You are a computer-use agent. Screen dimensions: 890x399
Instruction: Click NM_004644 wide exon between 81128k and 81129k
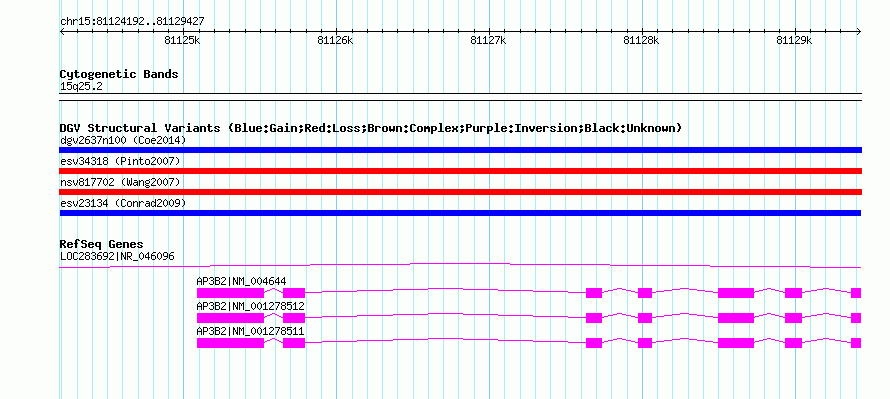tap(736, 293)
